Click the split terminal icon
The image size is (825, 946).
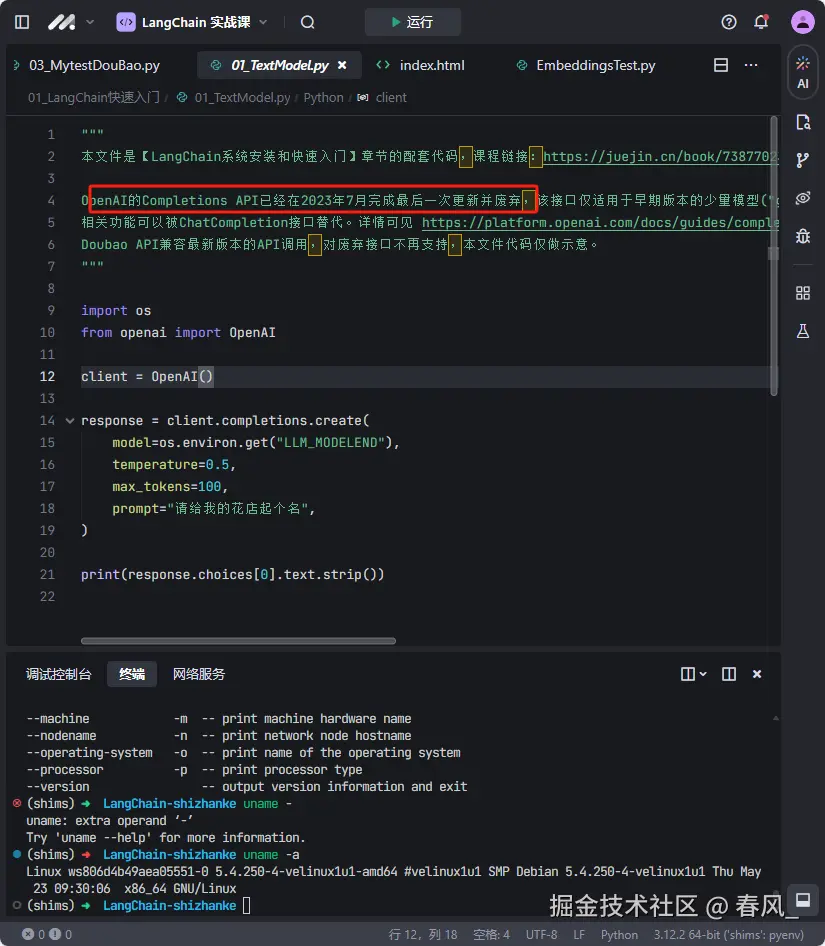(x=687, y=674)
